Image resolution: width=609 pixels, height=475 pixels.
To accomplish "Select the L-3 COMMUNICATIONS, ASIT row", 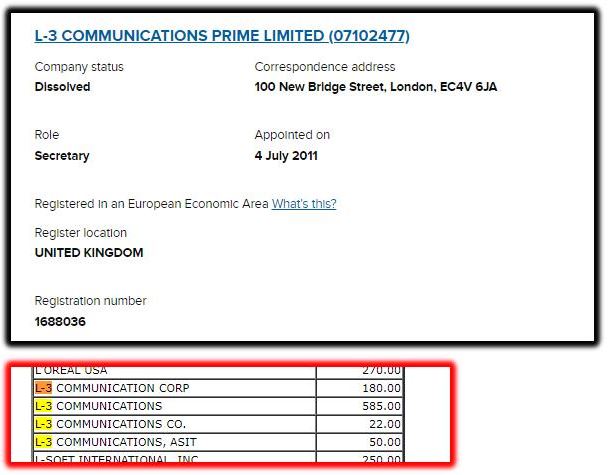I will point(218,442).
